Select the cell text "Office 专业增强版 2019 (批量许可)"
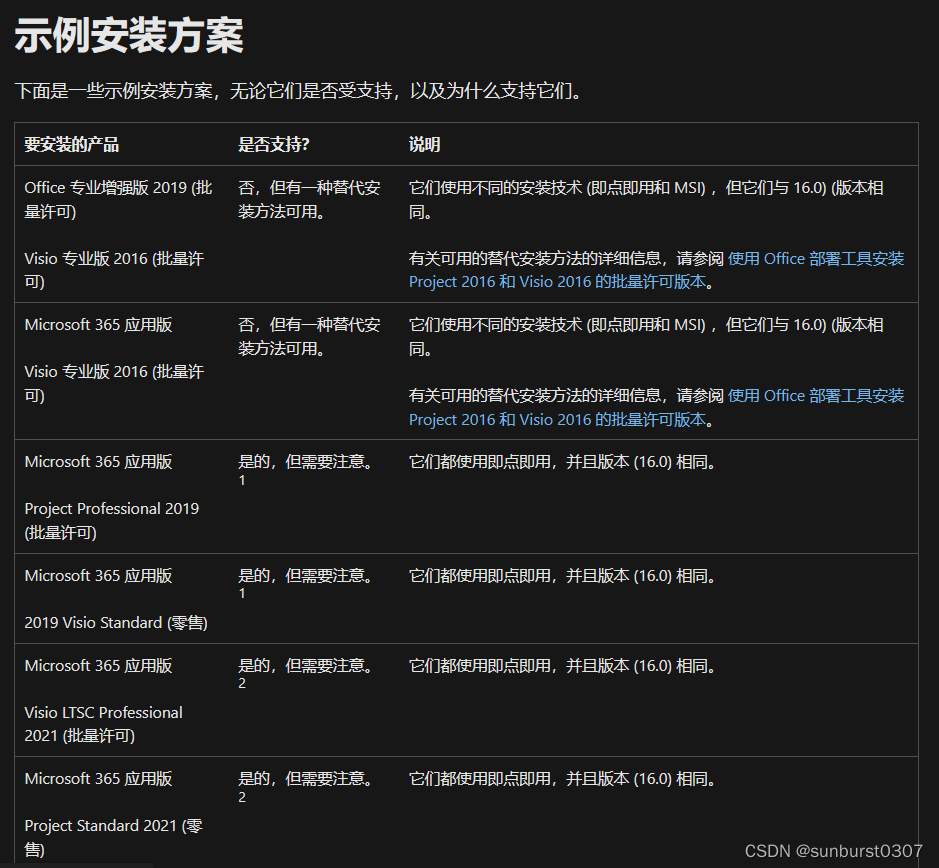The image size is (939, 868). click(x=119, y=199)
